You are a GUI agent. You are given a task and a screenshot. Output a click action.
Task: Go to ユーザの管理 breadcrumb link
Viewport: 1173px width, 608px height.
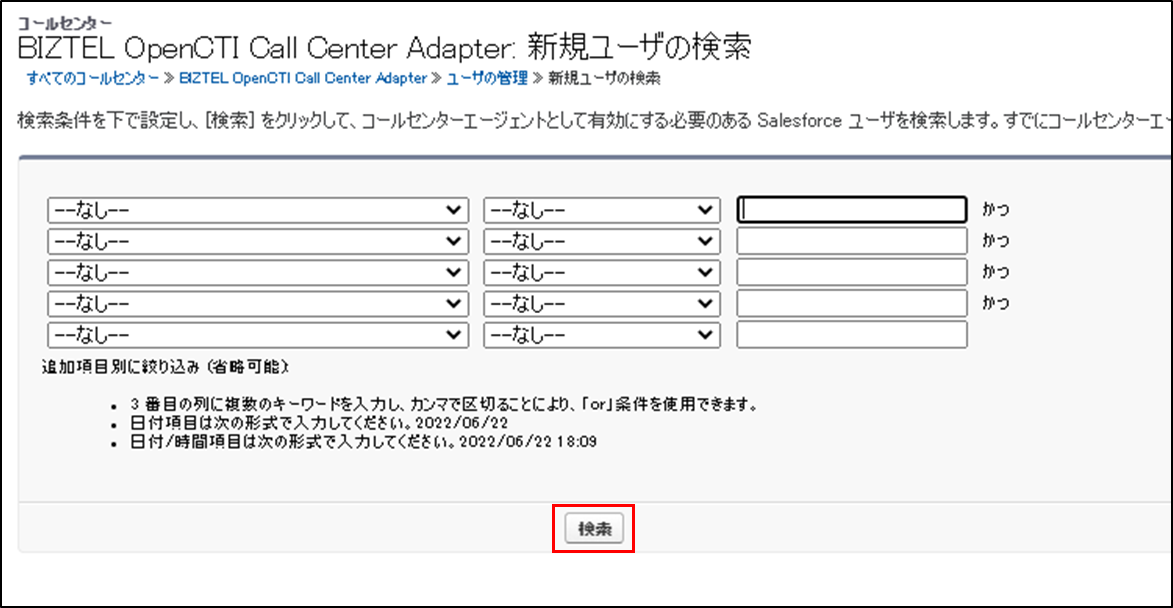(487, 78)
